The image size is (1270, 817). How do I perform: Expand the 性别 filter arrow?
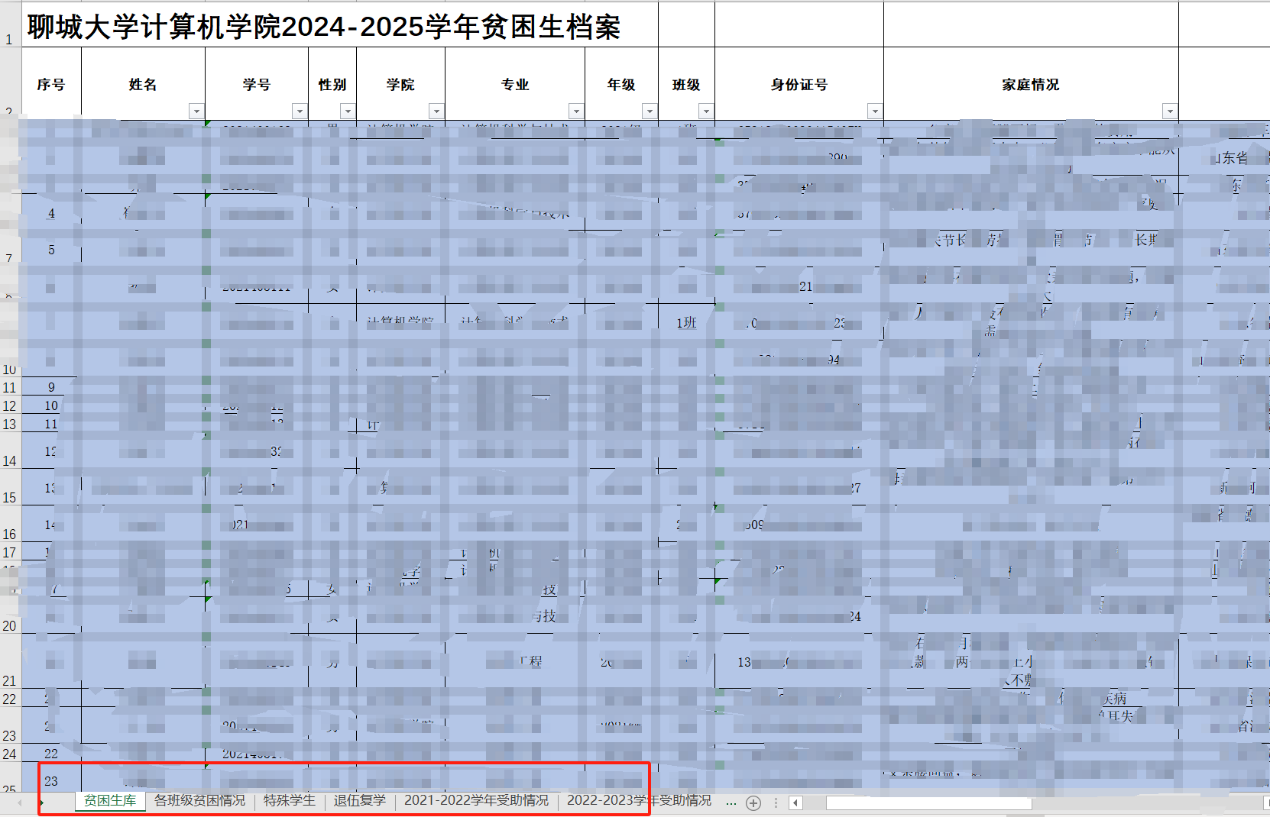click(347, 111)
